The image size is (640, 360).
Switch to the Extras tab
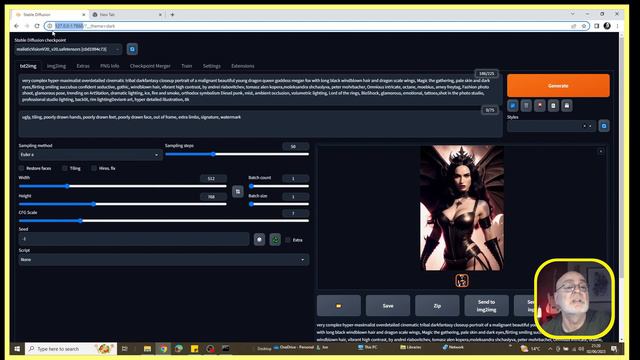[x=83, y=66]
